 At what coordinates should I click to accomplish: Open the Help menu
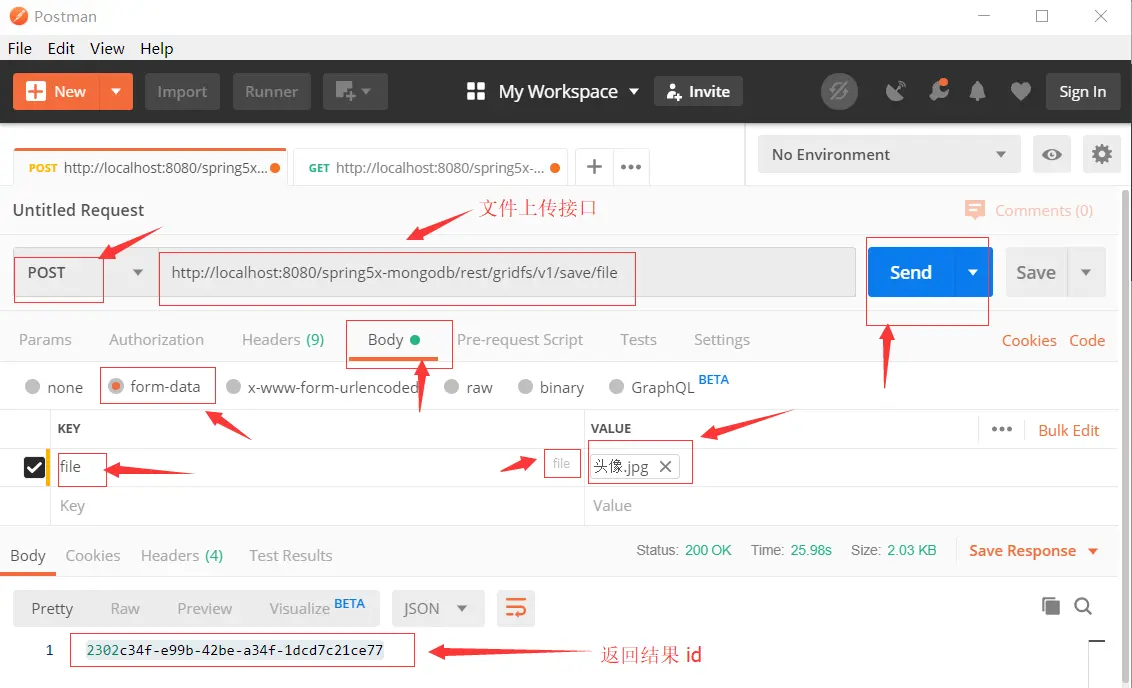[157, 48]
